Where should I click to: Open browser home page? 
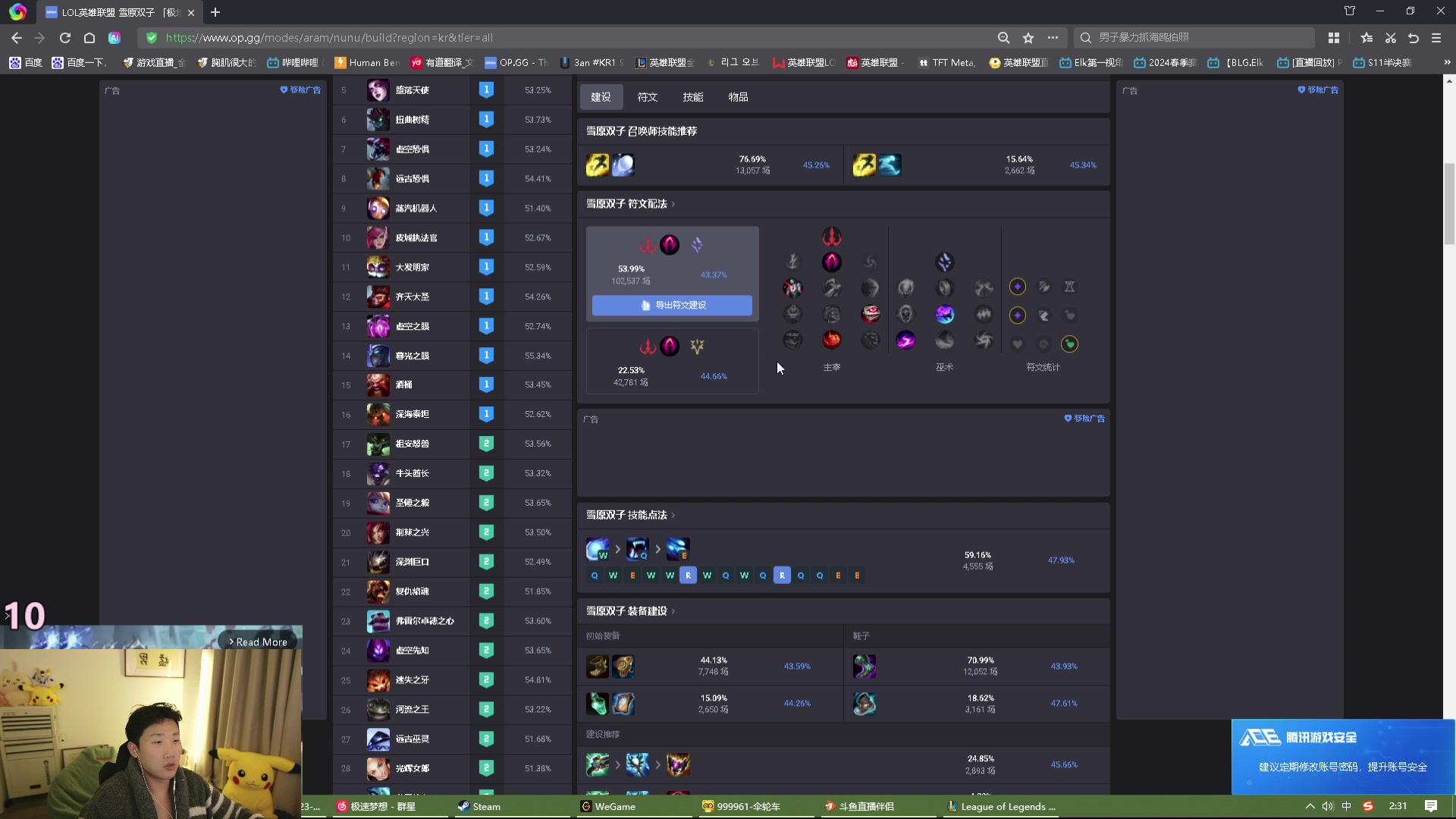point(89,38)
